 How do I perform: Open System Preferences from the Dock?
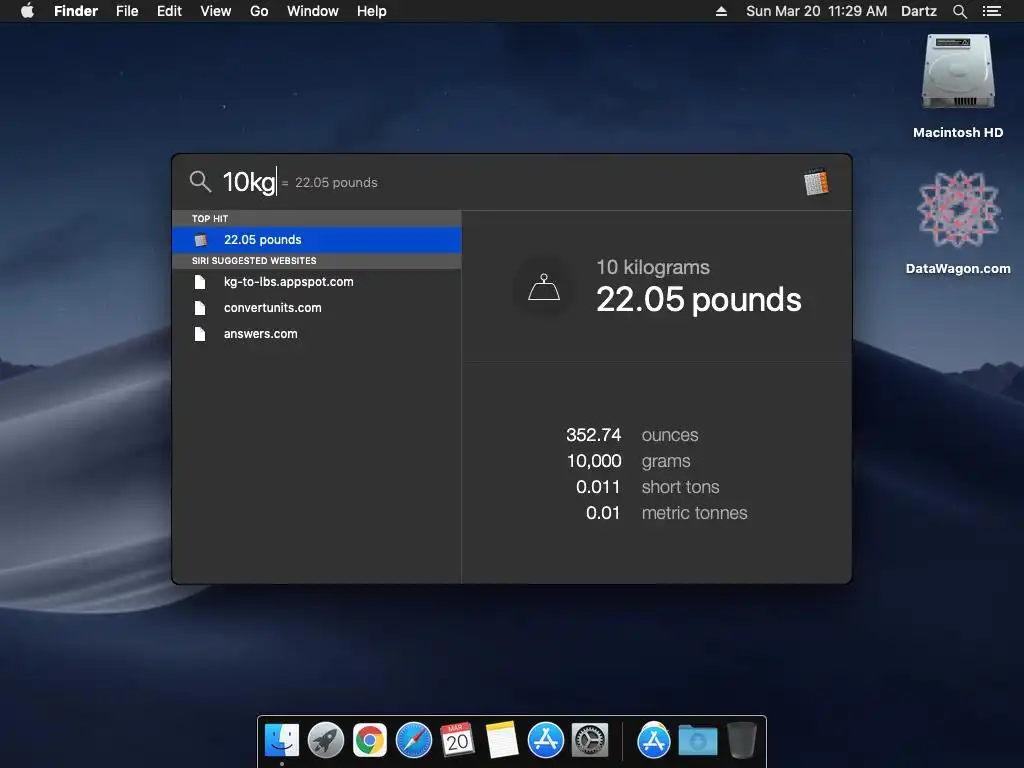point(590,741)
